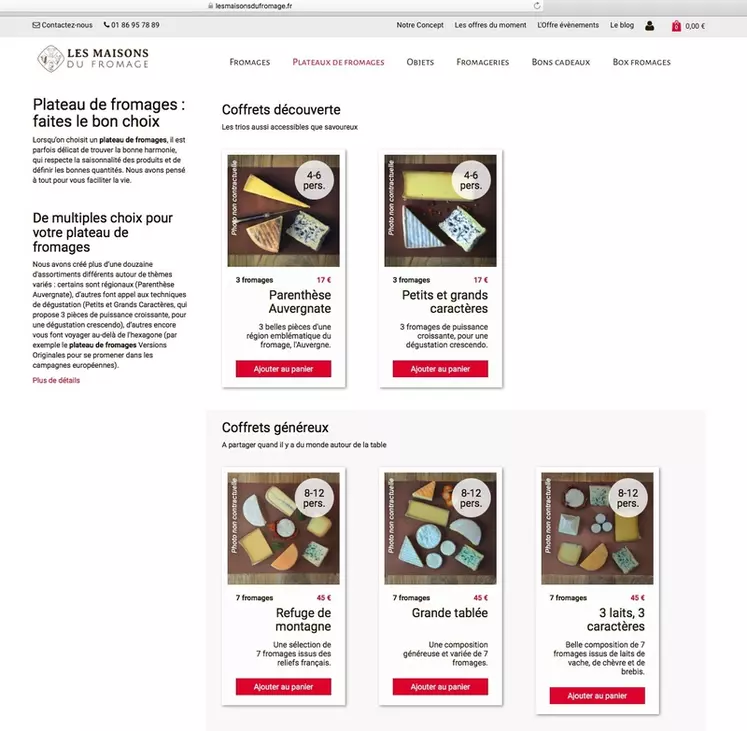The width and height of the screenshot is (747, 731).
Task: Open Petits et grands caractères photo
Action: point(440,211)
